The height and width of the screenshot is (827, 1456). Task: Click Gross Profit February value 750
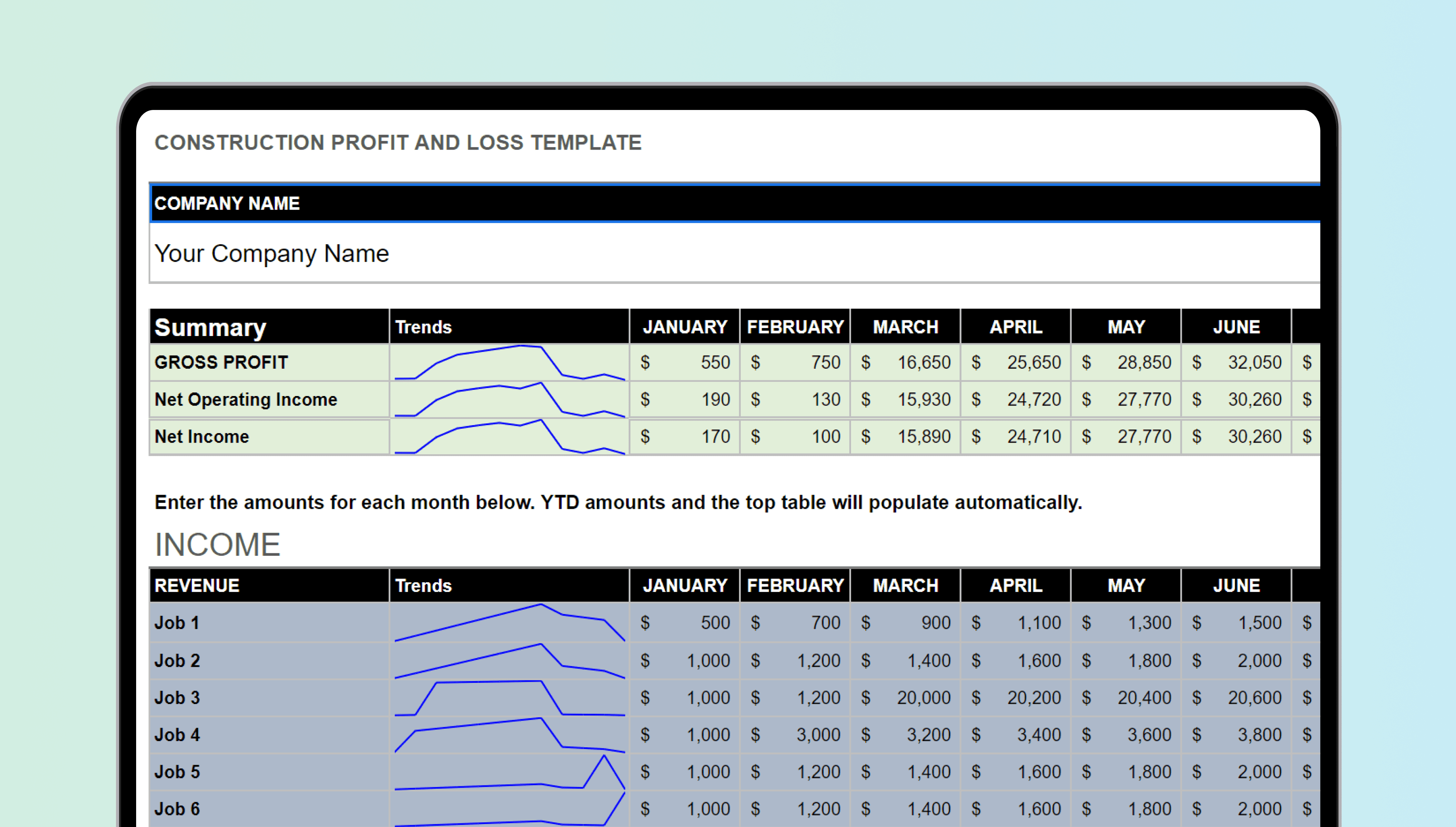tap(795, 363)
